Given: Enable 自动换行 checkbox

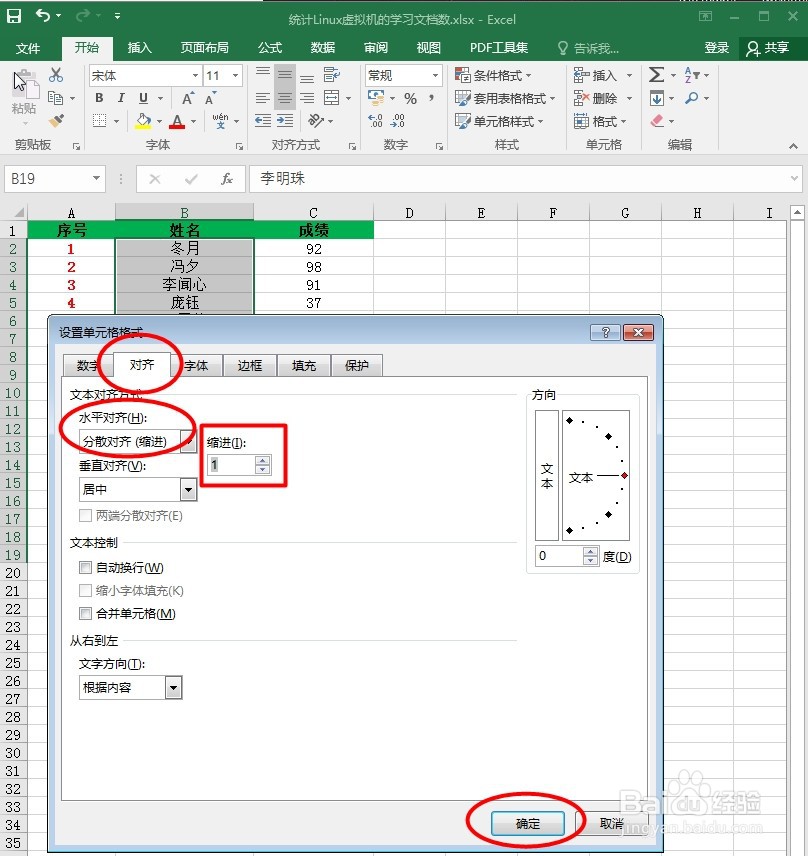Looking at the screenshot, I should click(x=85, y=568).
